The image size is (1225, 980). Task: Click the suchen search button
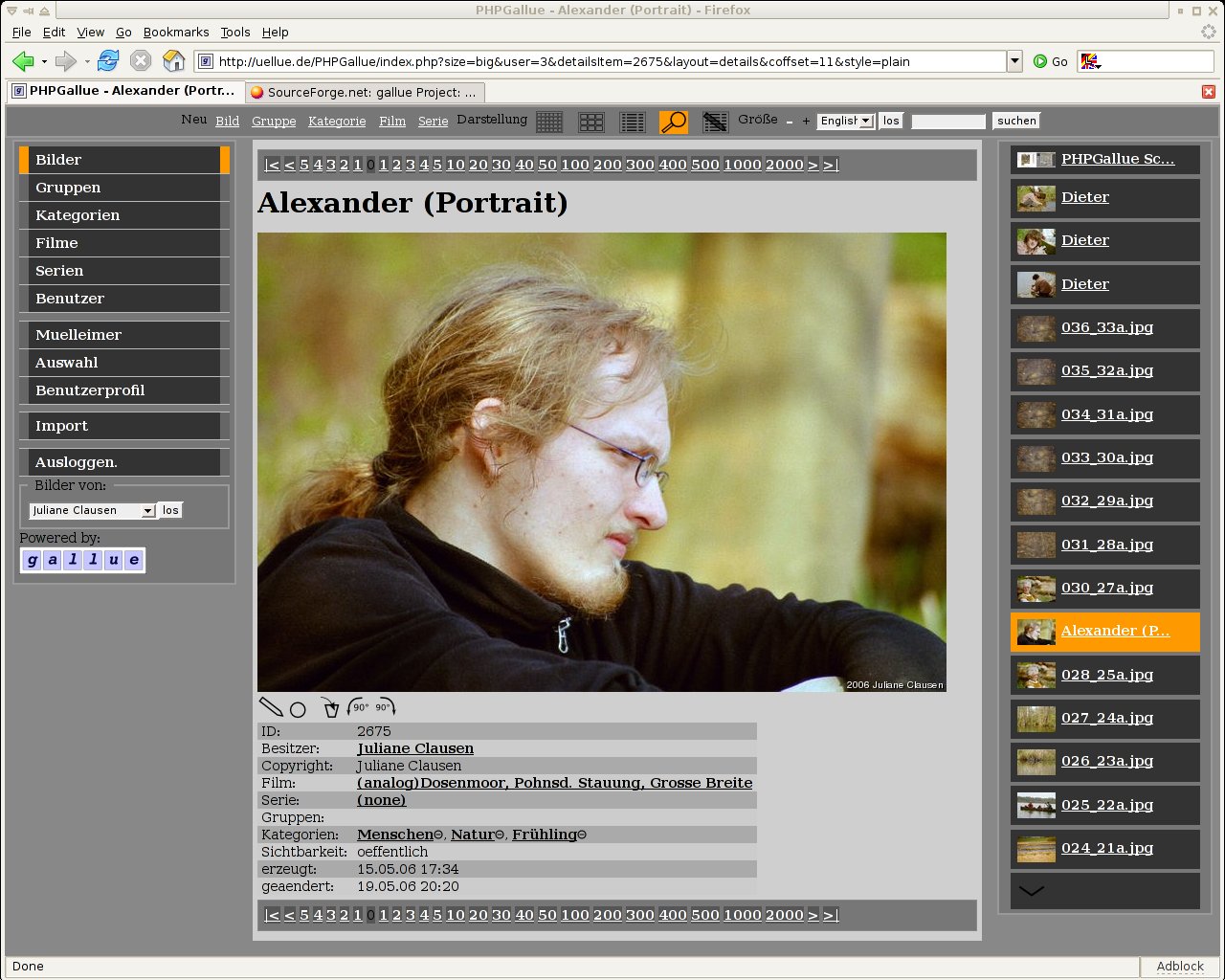point(1016,121)
